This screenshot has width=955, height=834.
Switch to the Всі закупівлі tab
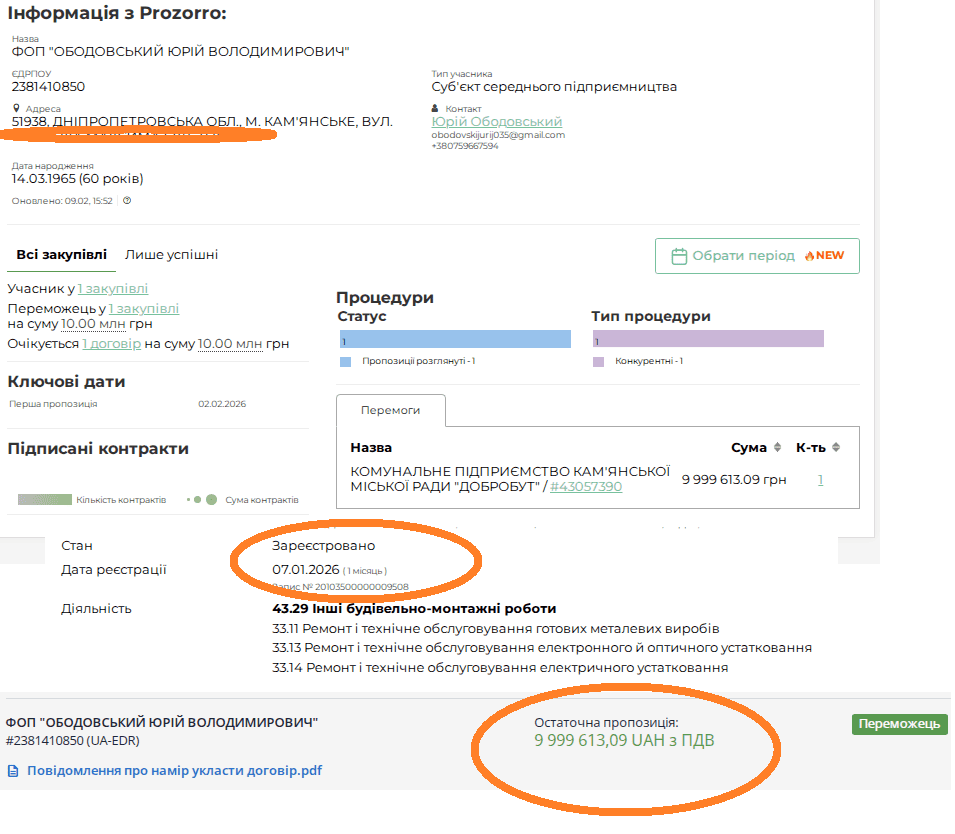pyautogui.click(x=61, y=255)
